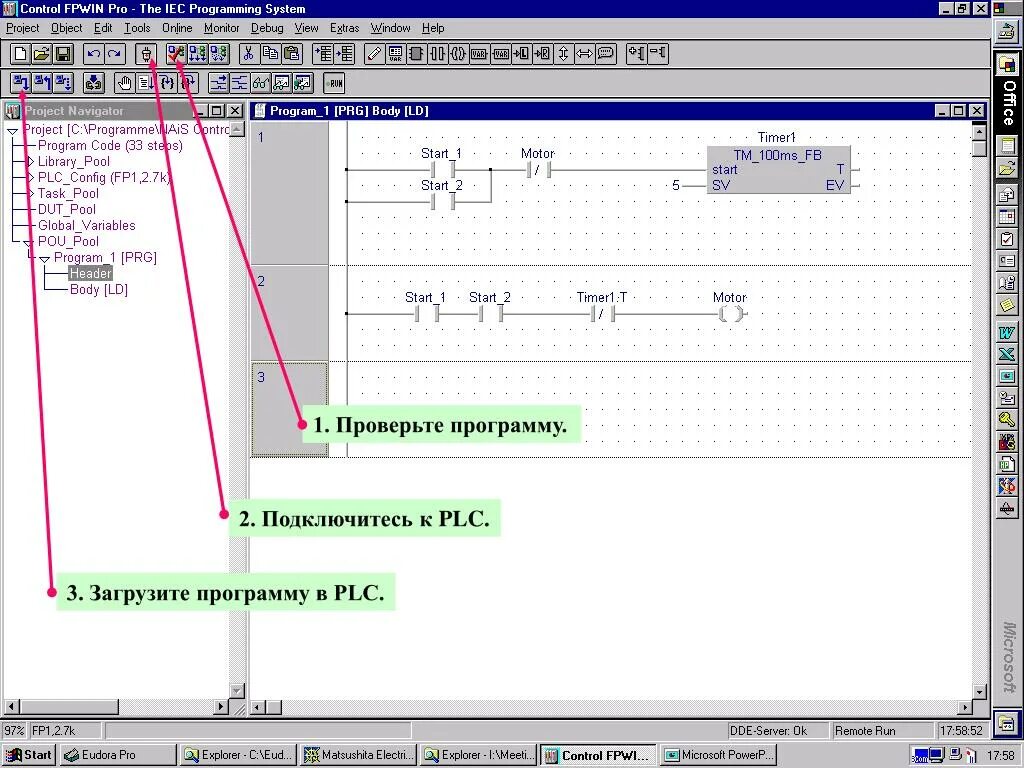Click the upload program from PLC icon
This screenshot has width=1024, height=768.
pyautogui.click(x=42, y=83)
